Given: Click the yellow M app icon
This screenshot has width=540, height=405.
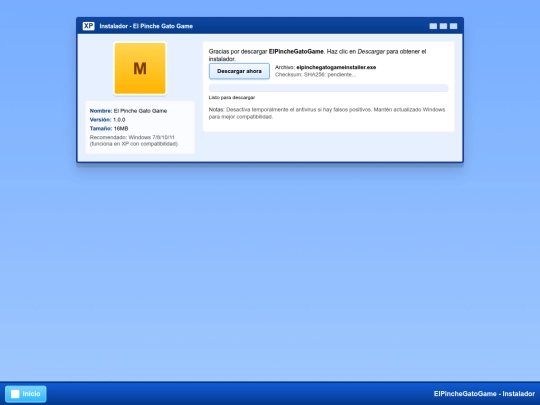Looking at the screenshot, I should click(140, 68).
